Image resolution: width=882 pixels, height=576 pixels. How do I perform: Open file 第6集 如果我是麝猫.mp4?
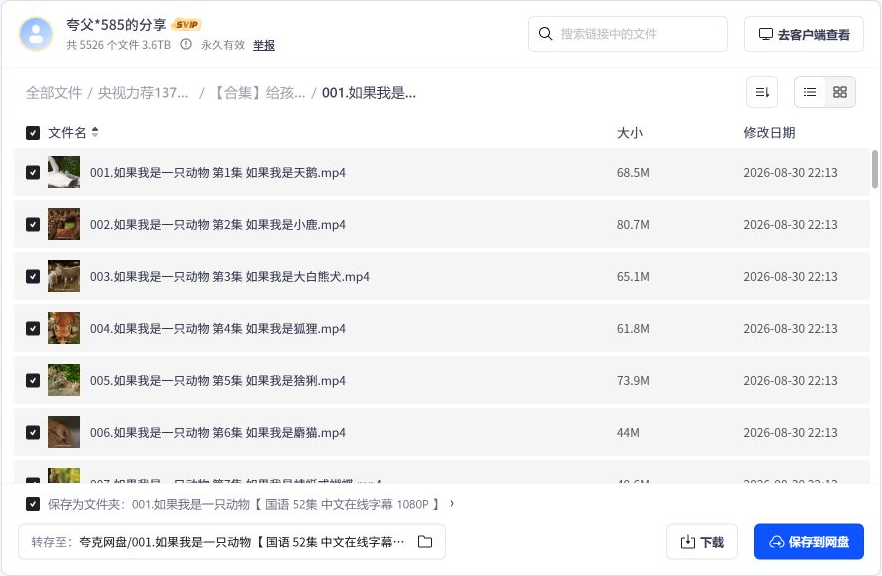[218, 433]
